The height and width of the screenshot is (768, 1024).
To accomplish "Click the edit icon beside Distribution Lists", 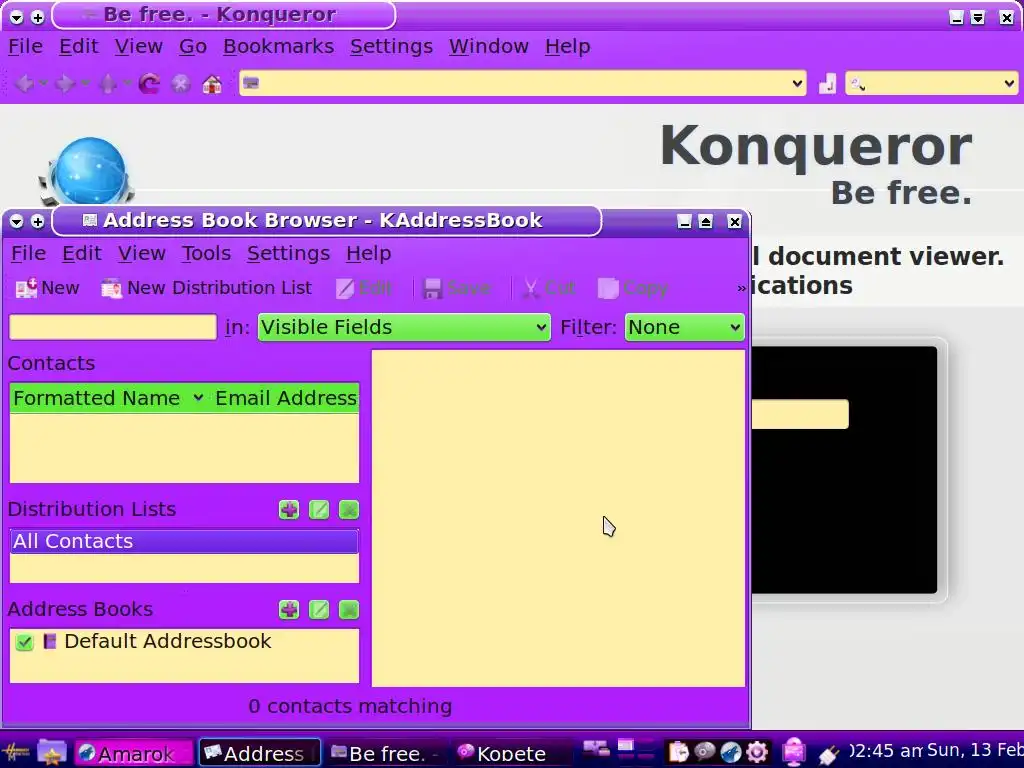I will click(x=319, y=509).
